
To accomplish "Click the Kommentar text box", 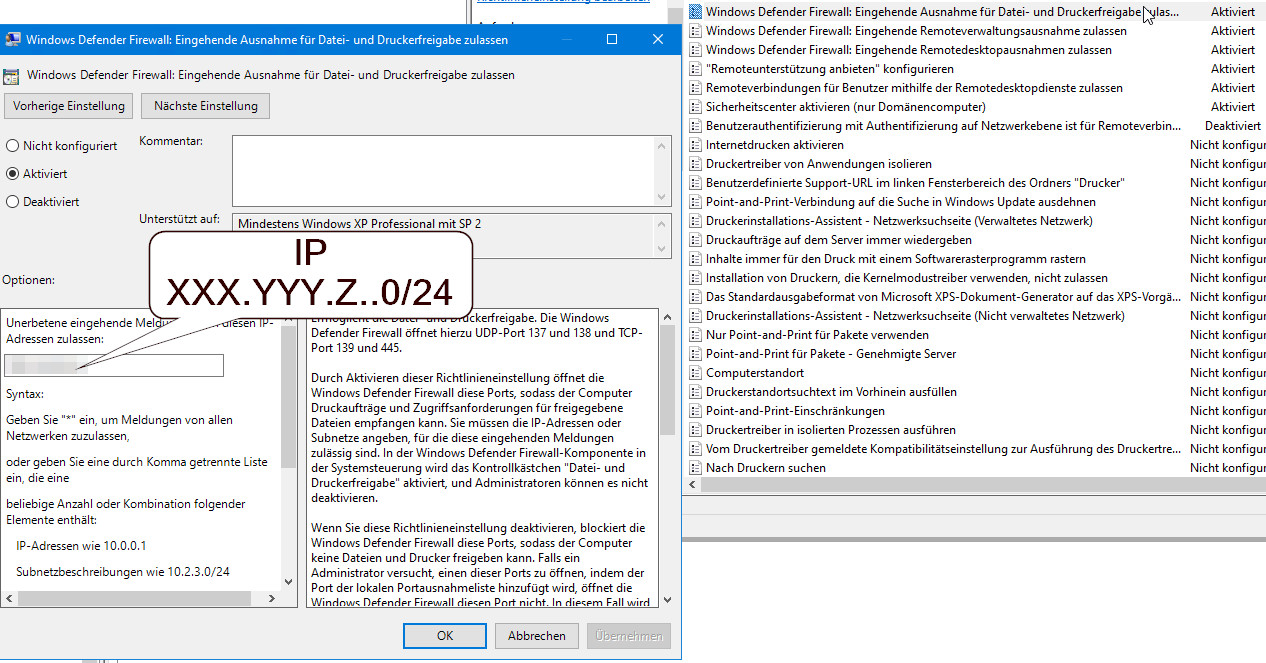I will pyautogui.click(x=444, y=171).
